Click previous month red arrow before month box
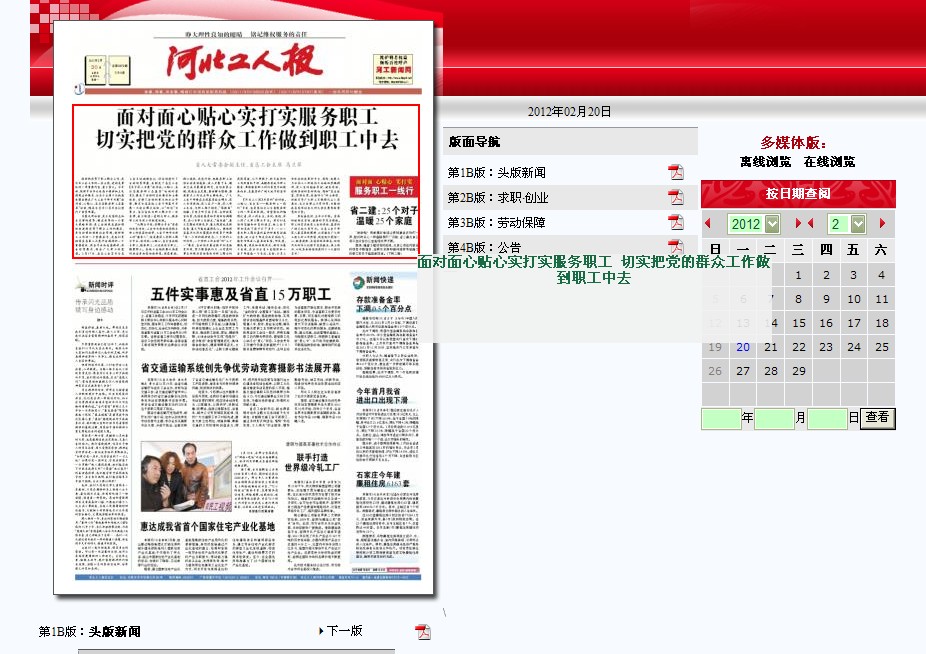The height and width of the screenshot is (654, 926). [811, 224]
